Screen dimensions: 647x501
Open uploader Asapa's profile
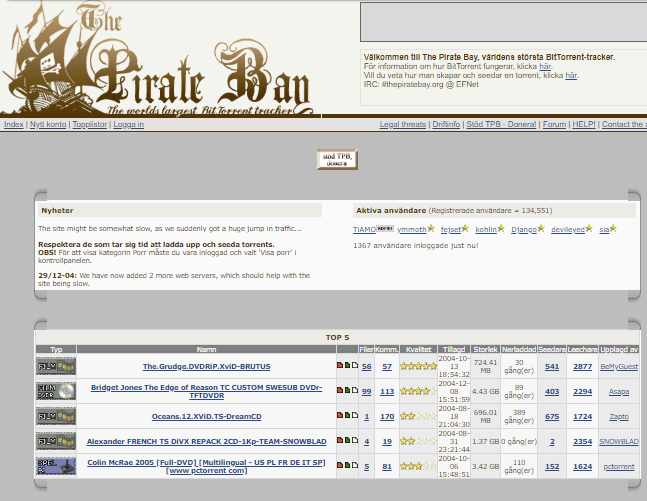[619, 392]
